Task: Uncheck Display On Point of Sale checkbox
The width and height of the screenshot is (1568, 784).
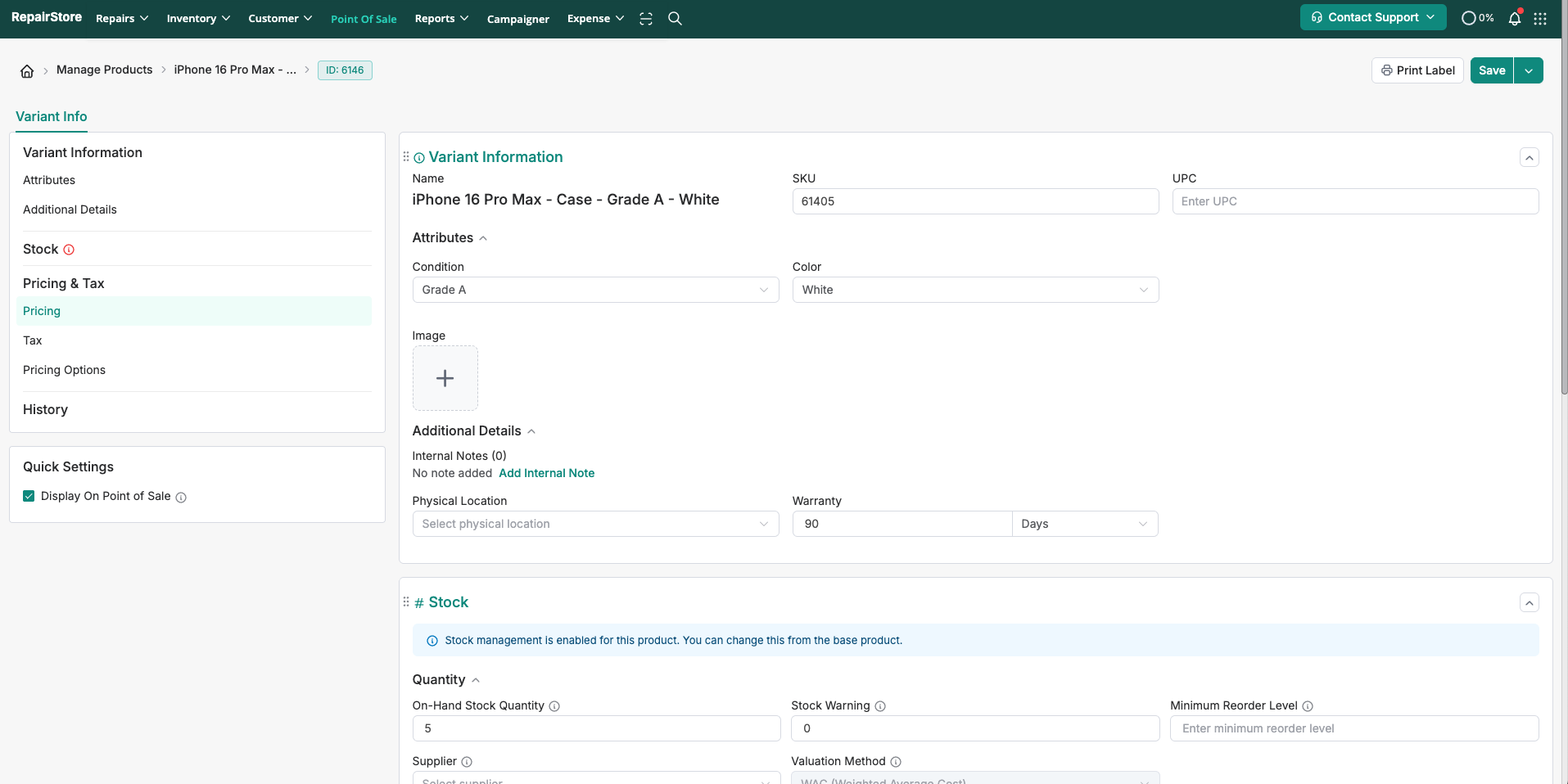Action: click(29, 496)
